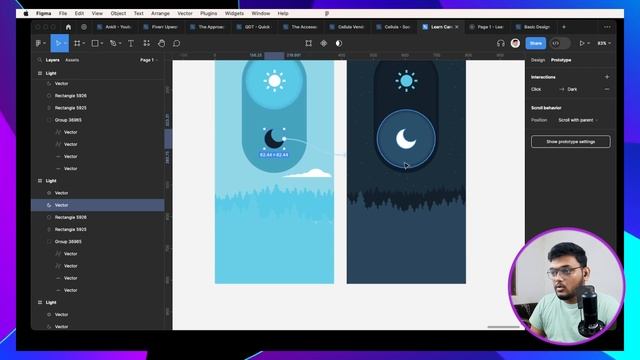Open the Object menu

(118, 13)
